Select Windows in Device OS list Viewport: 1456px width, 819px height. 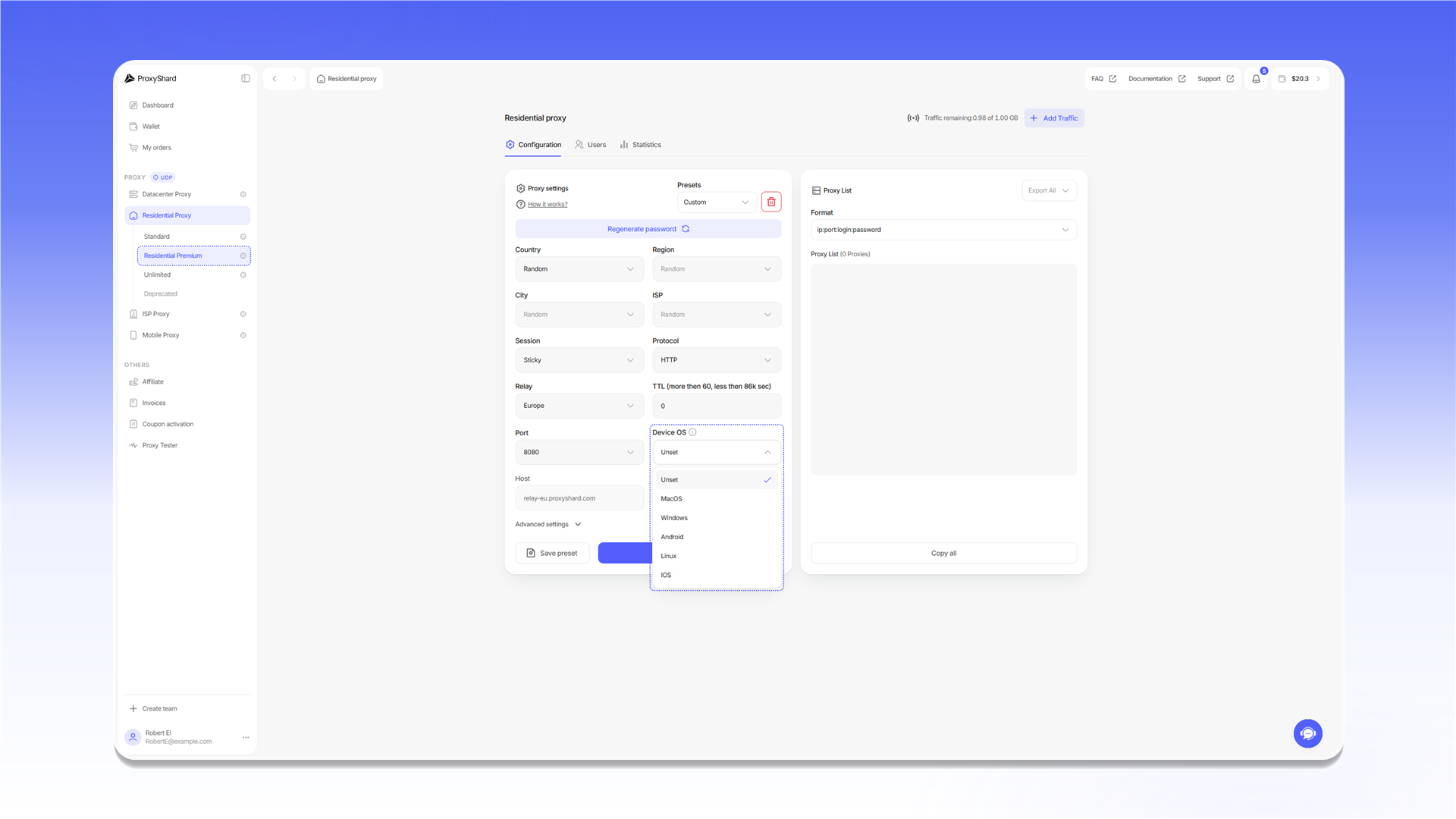pos(717,518)
